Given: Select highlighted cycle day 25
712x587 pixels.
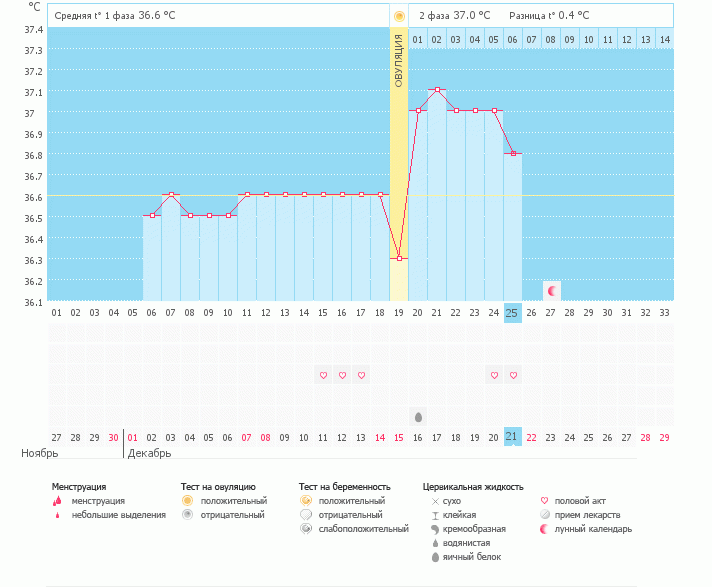Looking at the screenshot, I should click(x=512, y=313).
